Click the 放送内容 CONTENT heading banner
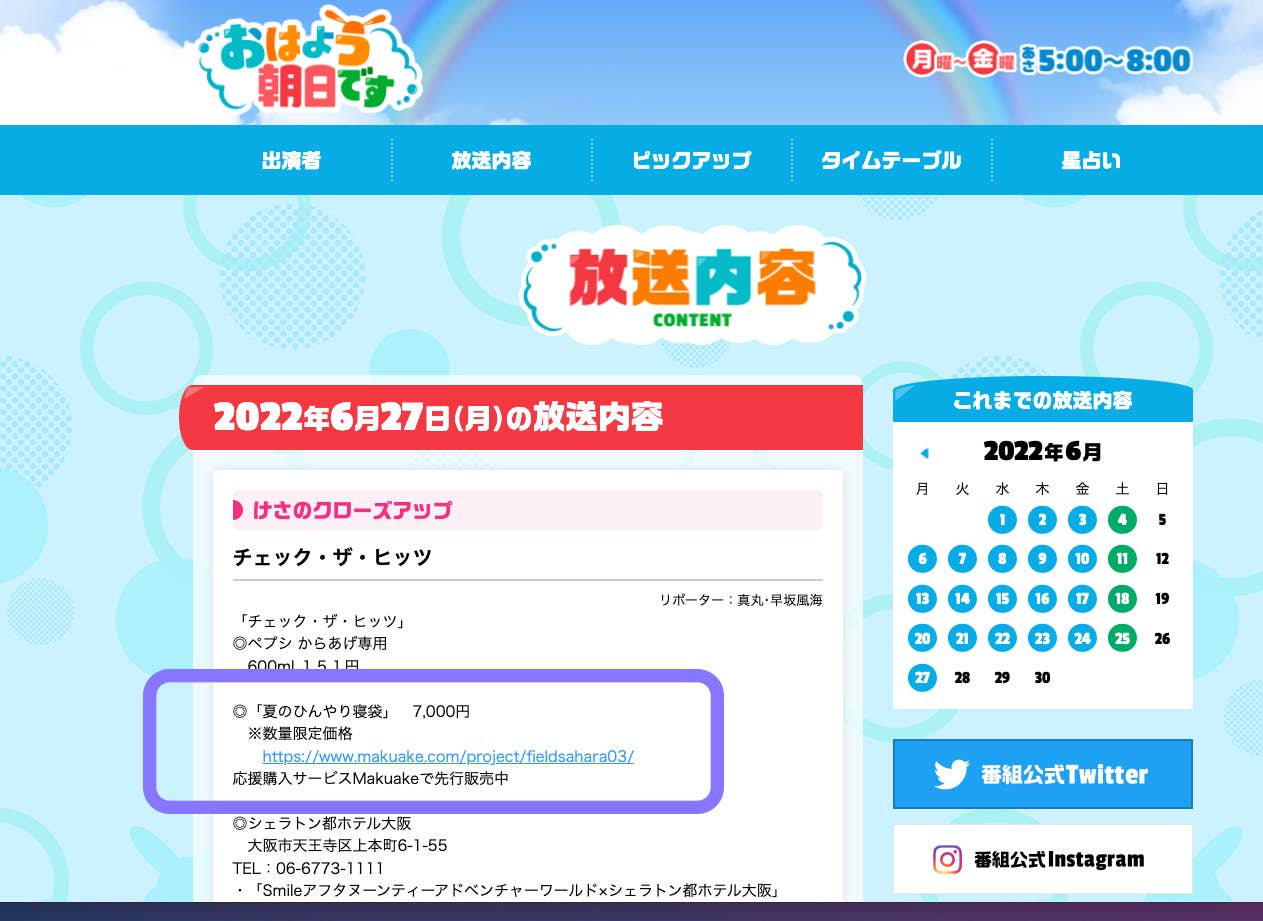Viewport: 1263px width, 921px height. (x=692, y=285)
